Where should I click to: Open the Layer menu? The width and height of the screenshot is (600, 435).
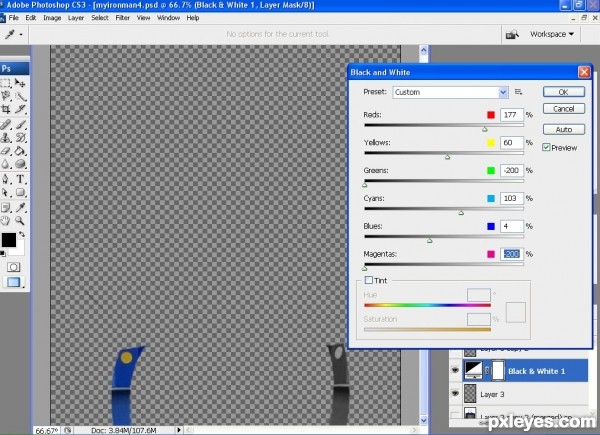(76, 18)
